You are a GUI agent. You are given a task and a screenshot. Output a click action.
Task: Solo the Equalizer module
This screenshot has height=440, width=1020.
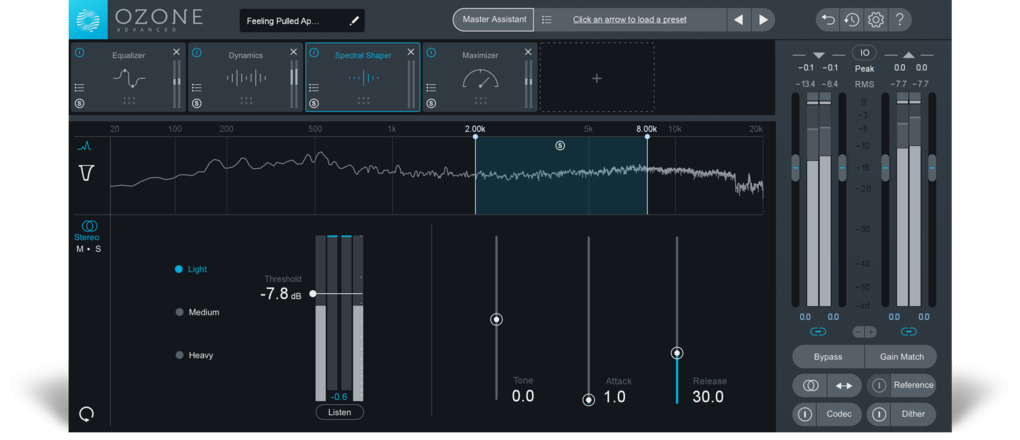click(x=79, y=103)
